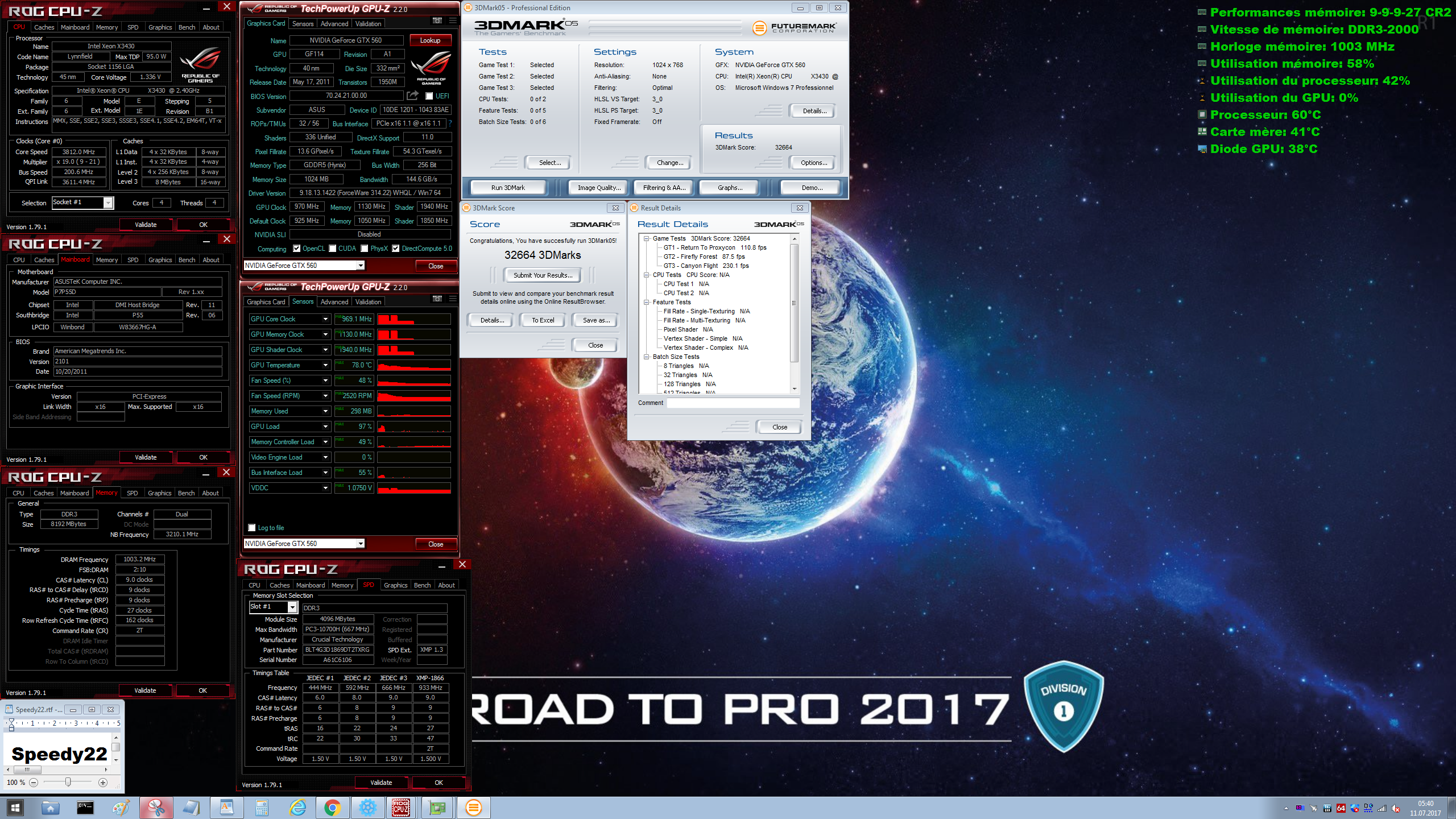
Task: Open Graphics tab in Memory CPU-Z window
Action: pos(159,493)
